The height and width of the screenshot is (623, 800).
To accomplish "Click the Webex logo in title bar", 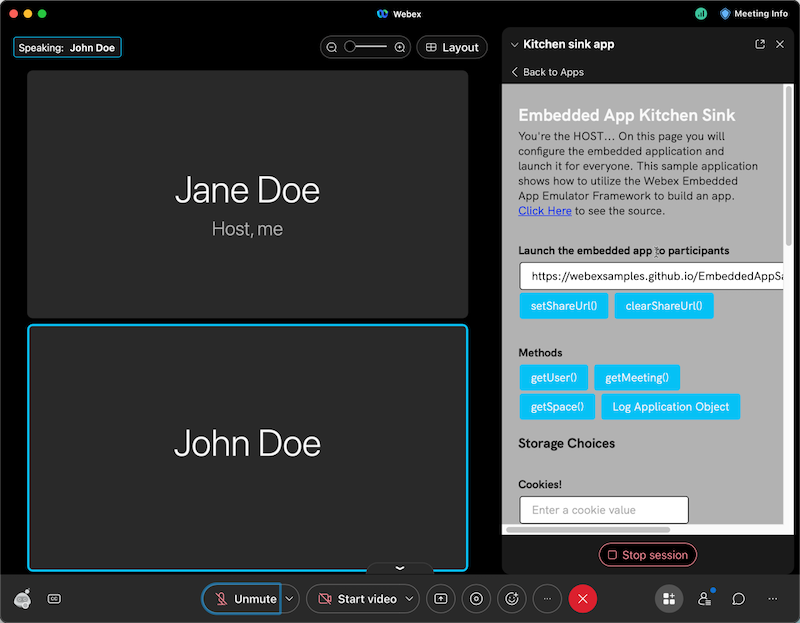I will [382, 14].
